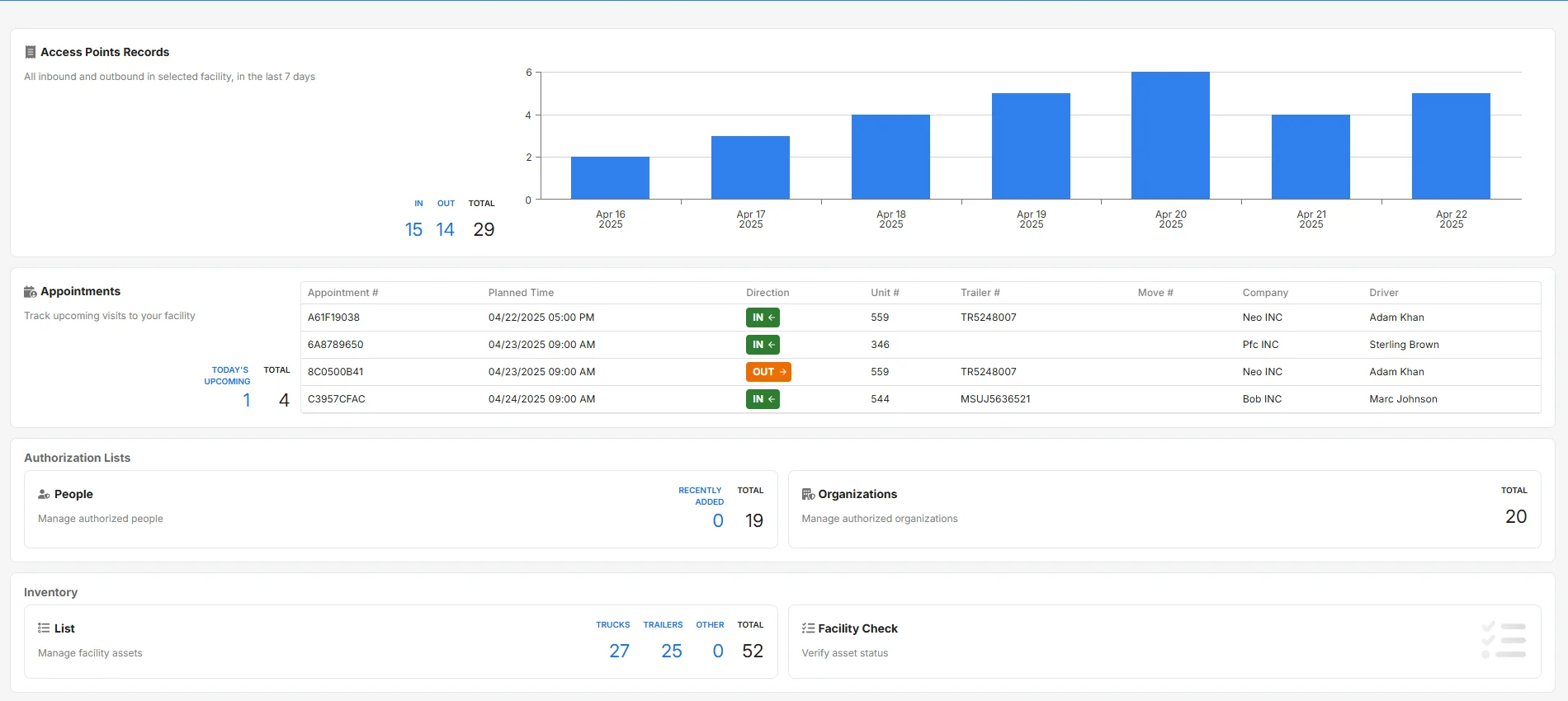Click the inventory total 52

coord(753,652)
